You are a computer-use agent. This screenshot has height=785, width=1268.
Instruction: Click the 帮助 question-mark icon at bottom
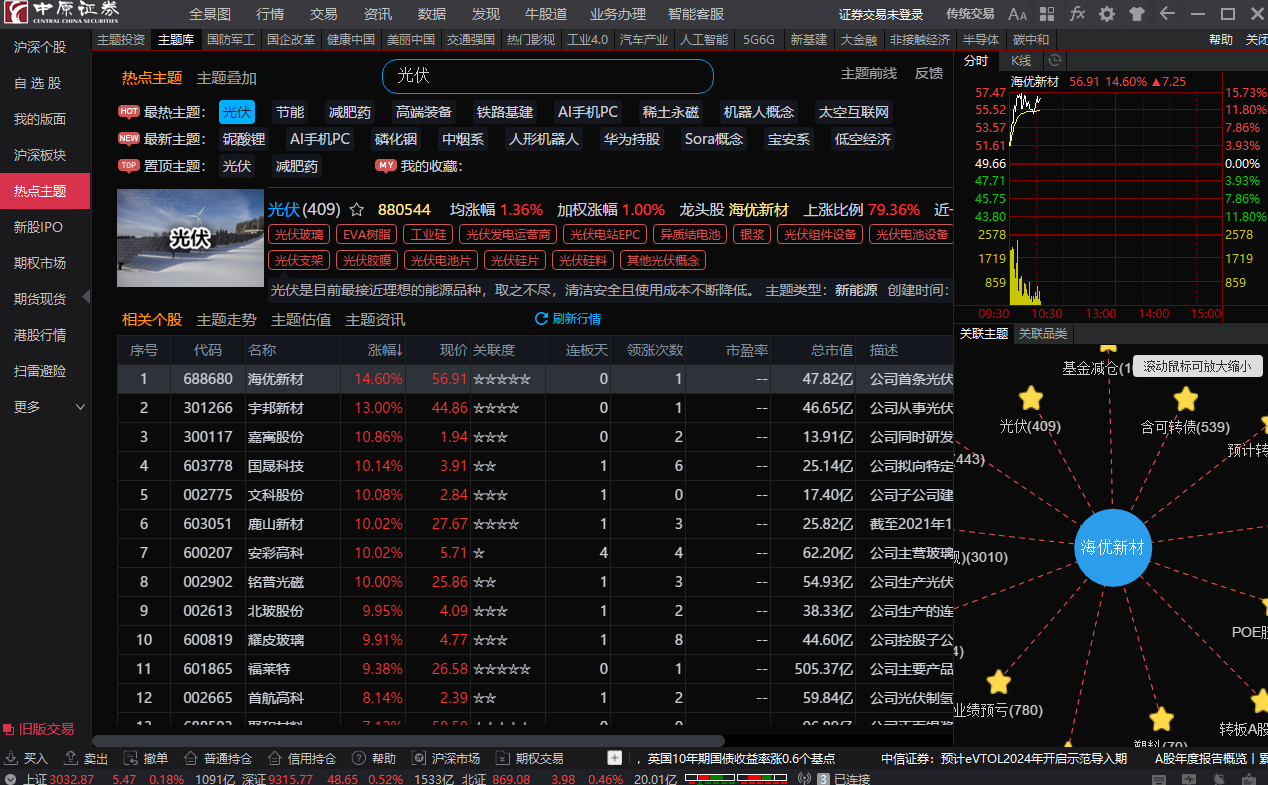pos(358,758)
